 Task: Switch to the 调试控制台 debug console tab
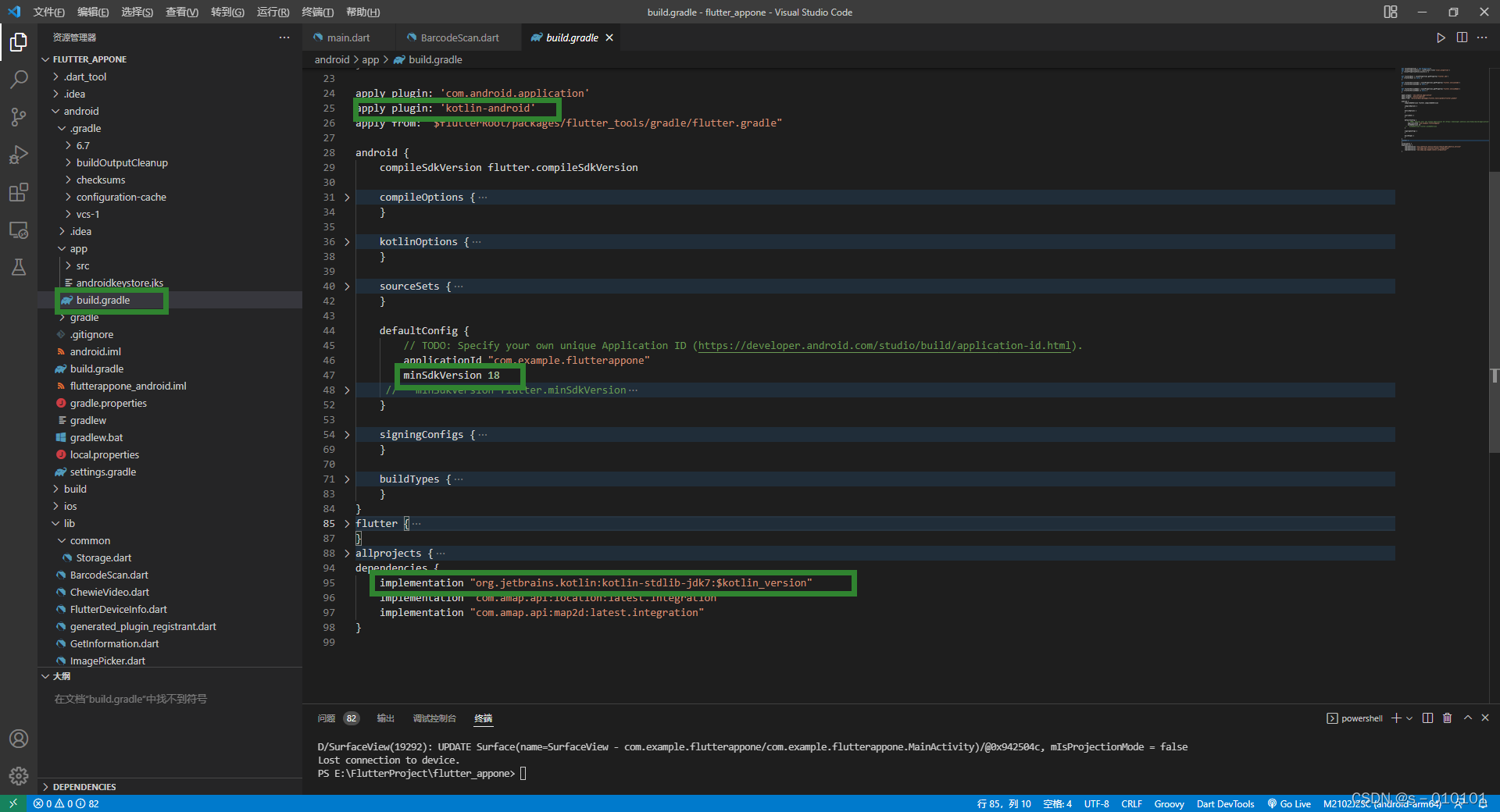tap(434, 718)
